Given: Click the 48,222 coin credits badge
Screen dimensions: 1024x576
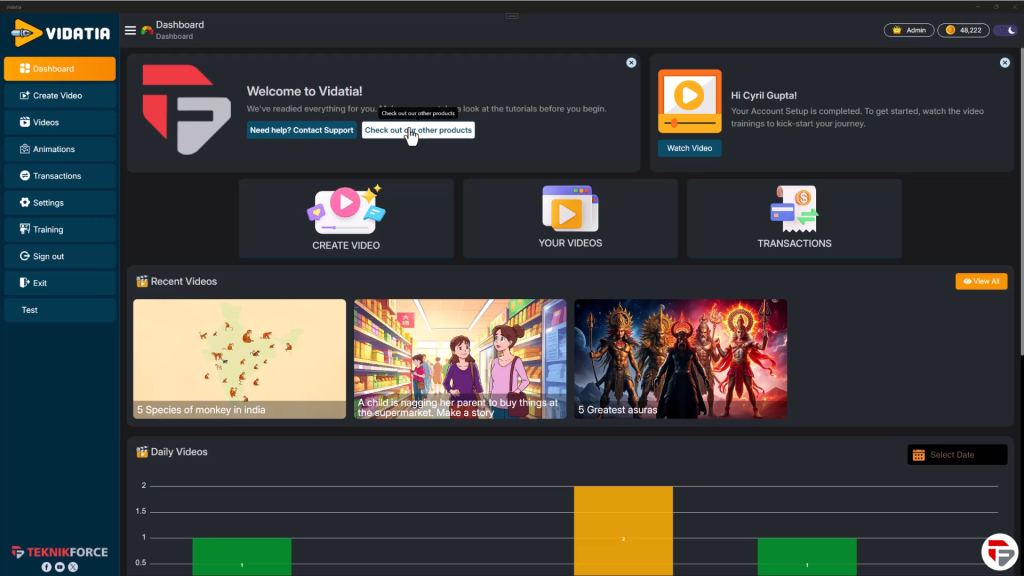Looking at the screenshot, I should tap(963, 30).
